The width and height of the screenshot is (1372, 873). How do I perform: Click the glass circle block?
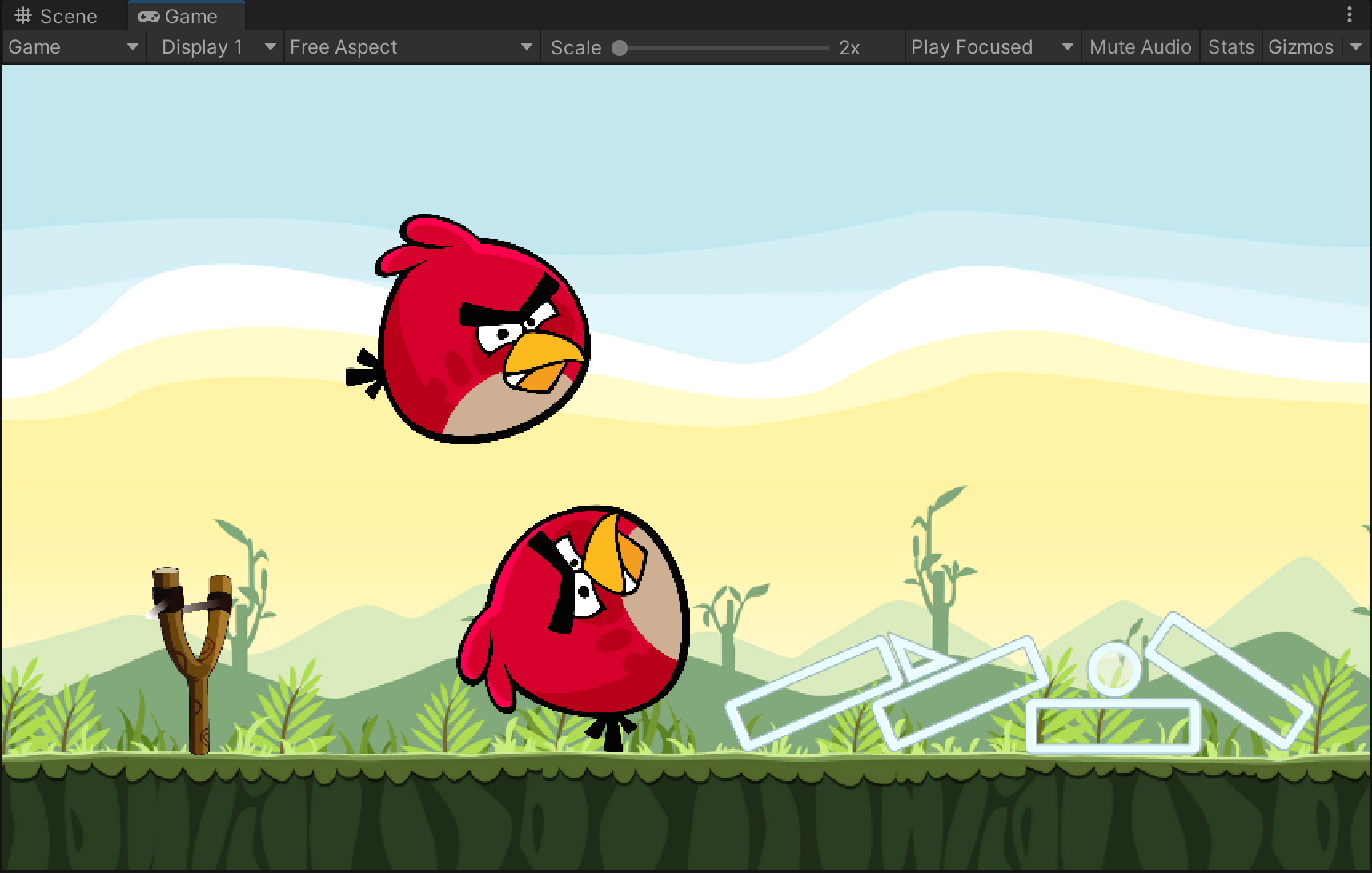click(1113, 668)
